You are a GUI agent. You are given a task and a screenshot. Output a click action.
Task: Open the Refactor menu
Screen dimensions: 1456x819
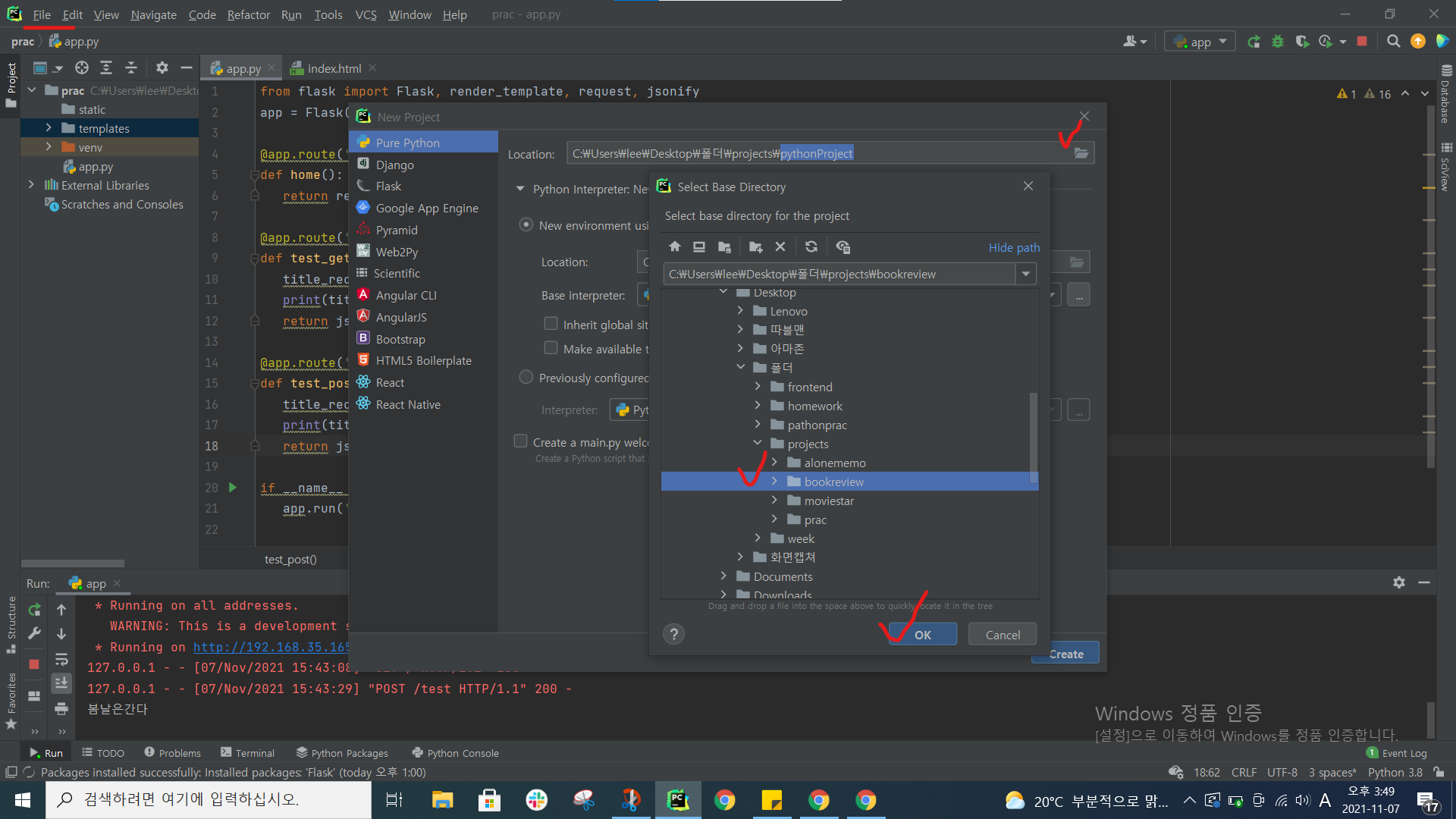click(248, 14)
